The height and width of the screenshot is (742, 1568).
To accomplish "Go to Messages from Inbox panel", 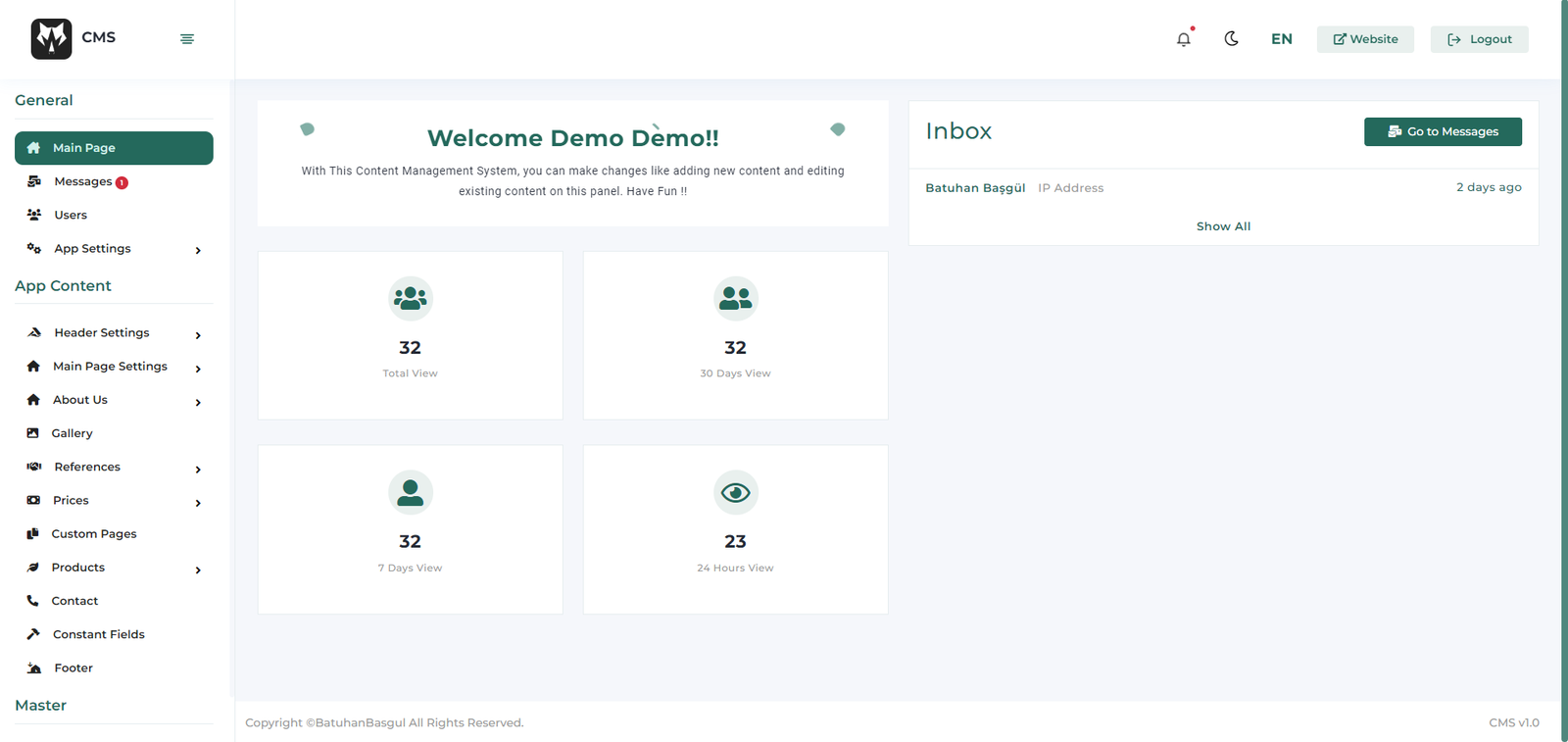I will click(1443, 131).
